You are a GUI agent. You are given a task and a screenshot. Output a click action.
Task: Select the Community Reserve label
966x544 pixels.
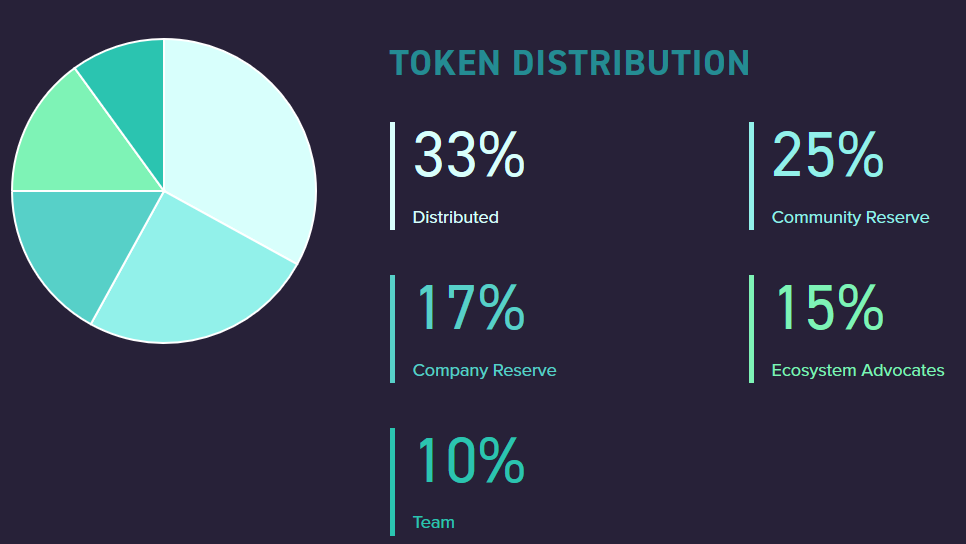pos(850,217)
